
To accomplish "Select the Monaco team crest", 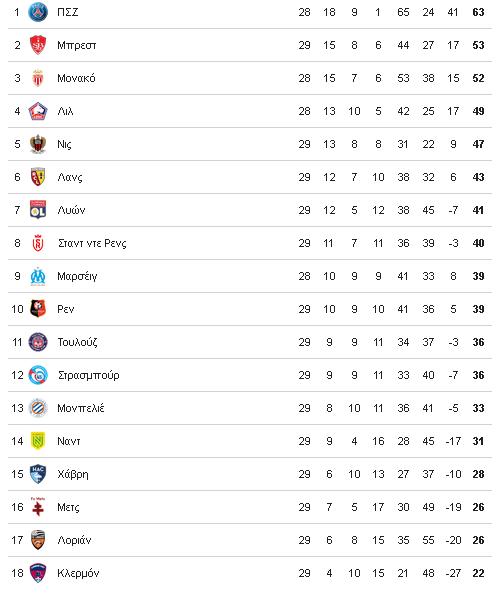I will tap(38, 78).
